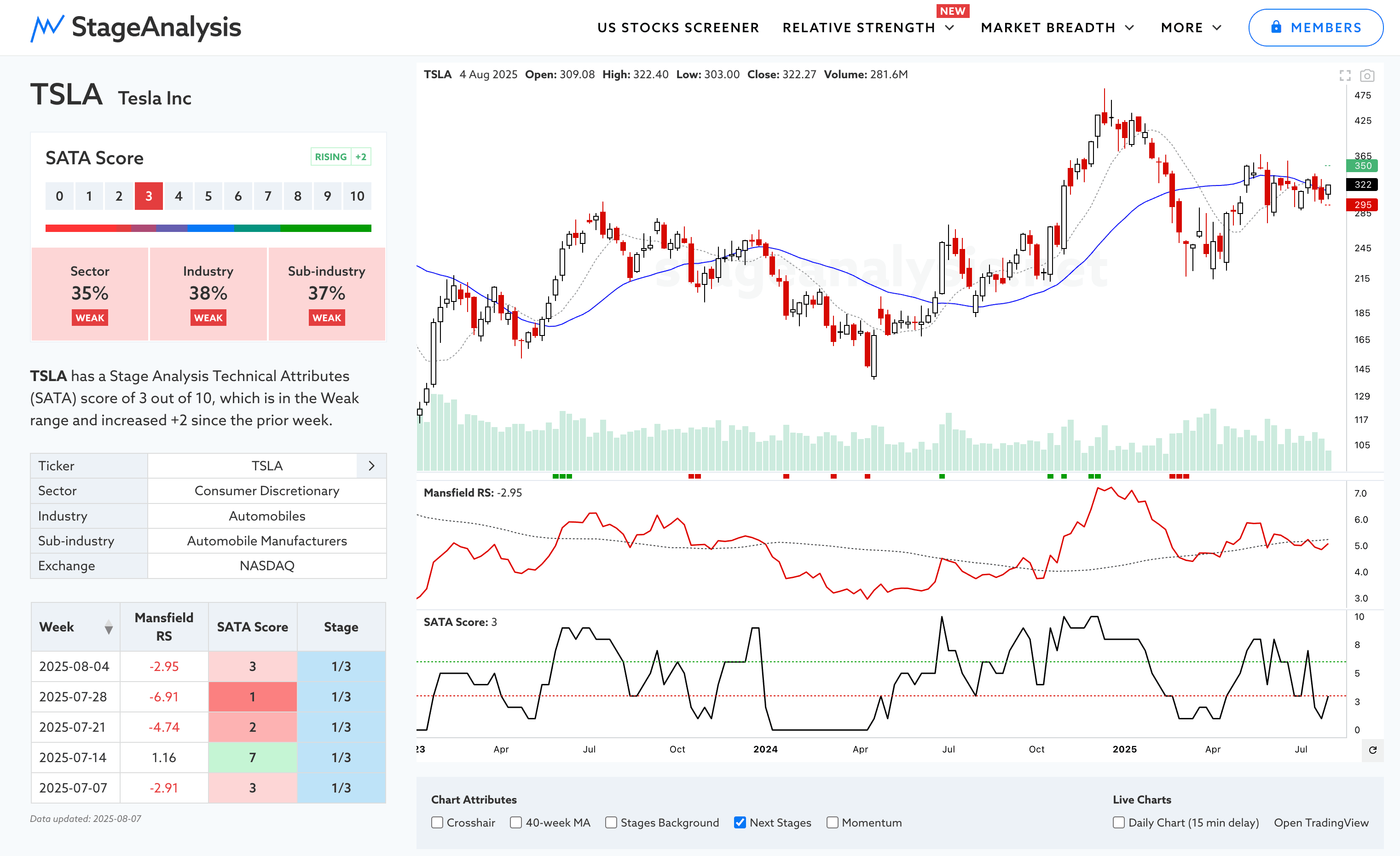This screenshot has width=1400, height=856.
Task: Click the Sector 35% Weak card
Action: click(x=90, y=294)
